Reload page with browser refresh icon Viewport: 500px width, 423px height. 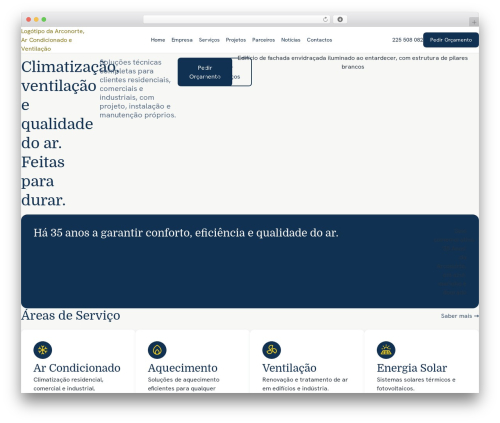pyautogui.click(x=325, y=19)
